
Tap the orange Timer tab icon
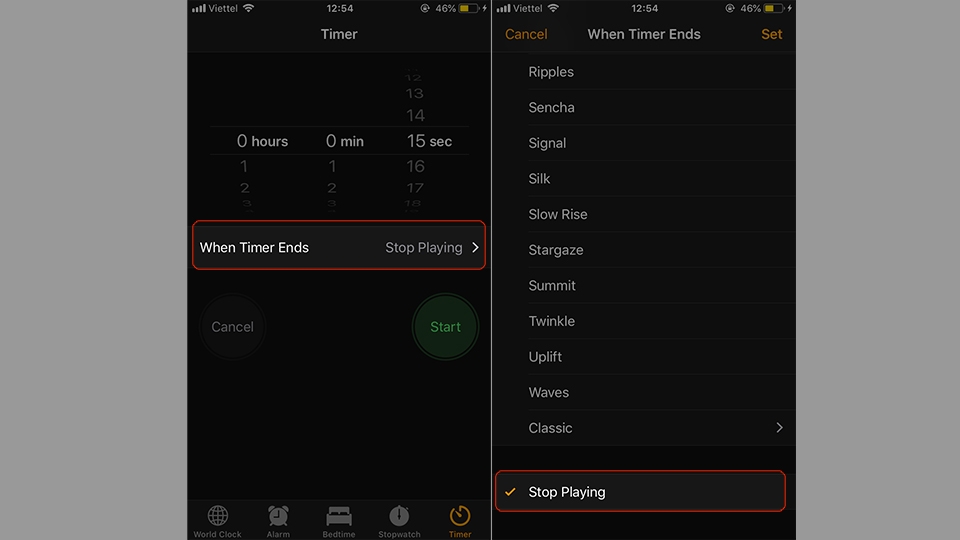[x=460, y=516]
